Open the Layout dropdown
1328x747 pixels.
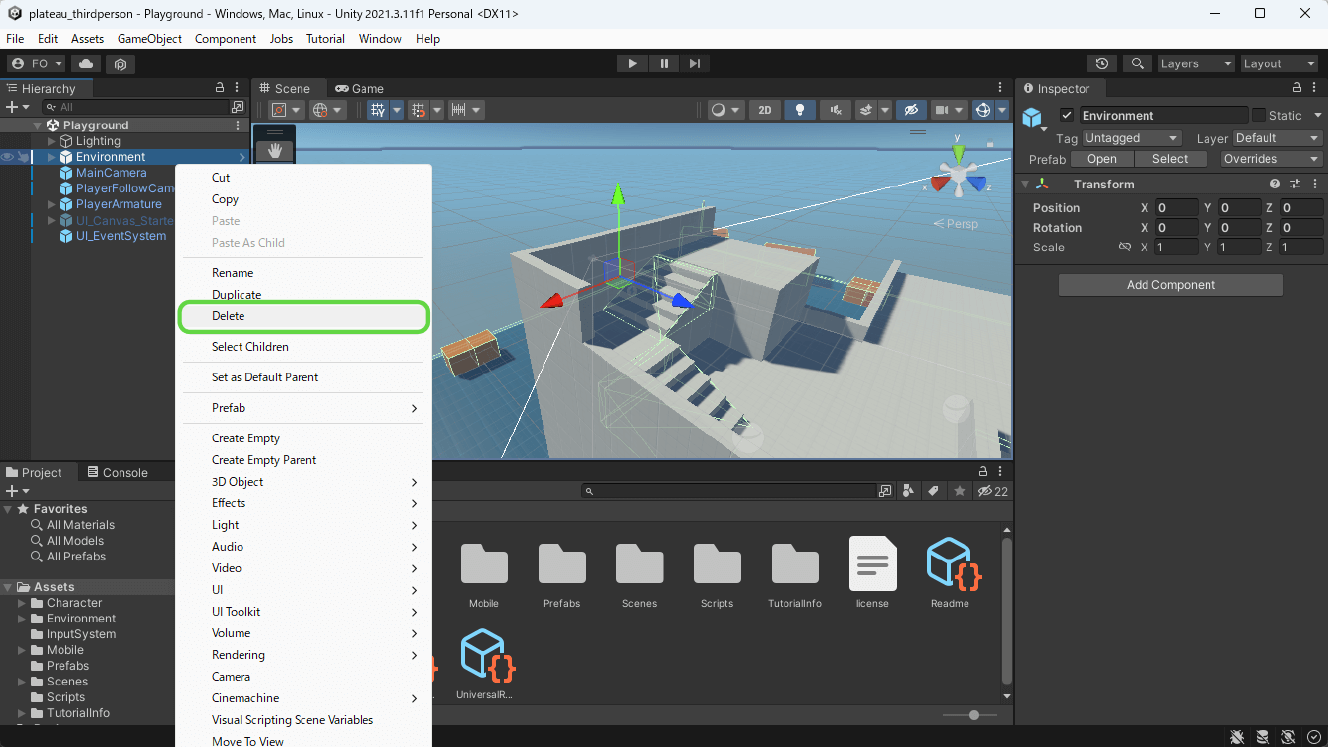(x=1277, y=63)
